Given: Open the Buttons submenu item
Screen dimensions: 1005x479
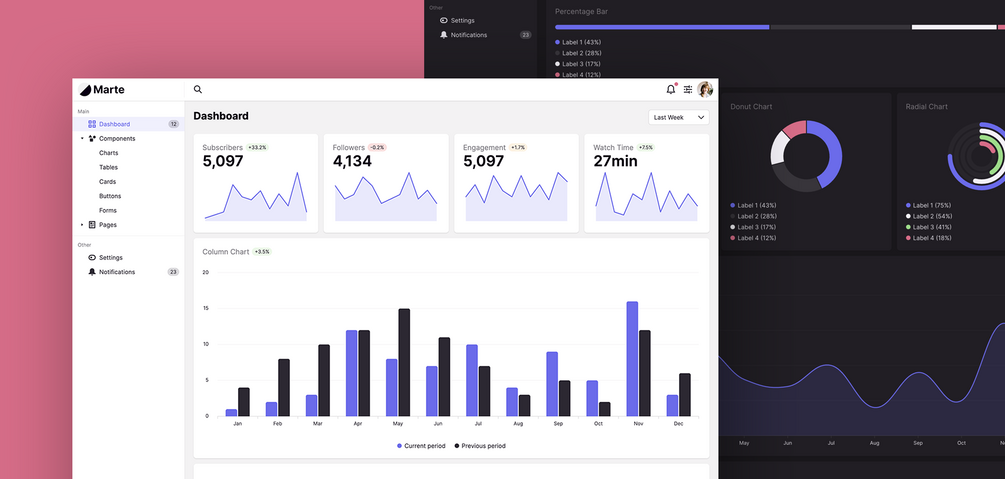Looking at the screenshot, I should tap(110, 196).
